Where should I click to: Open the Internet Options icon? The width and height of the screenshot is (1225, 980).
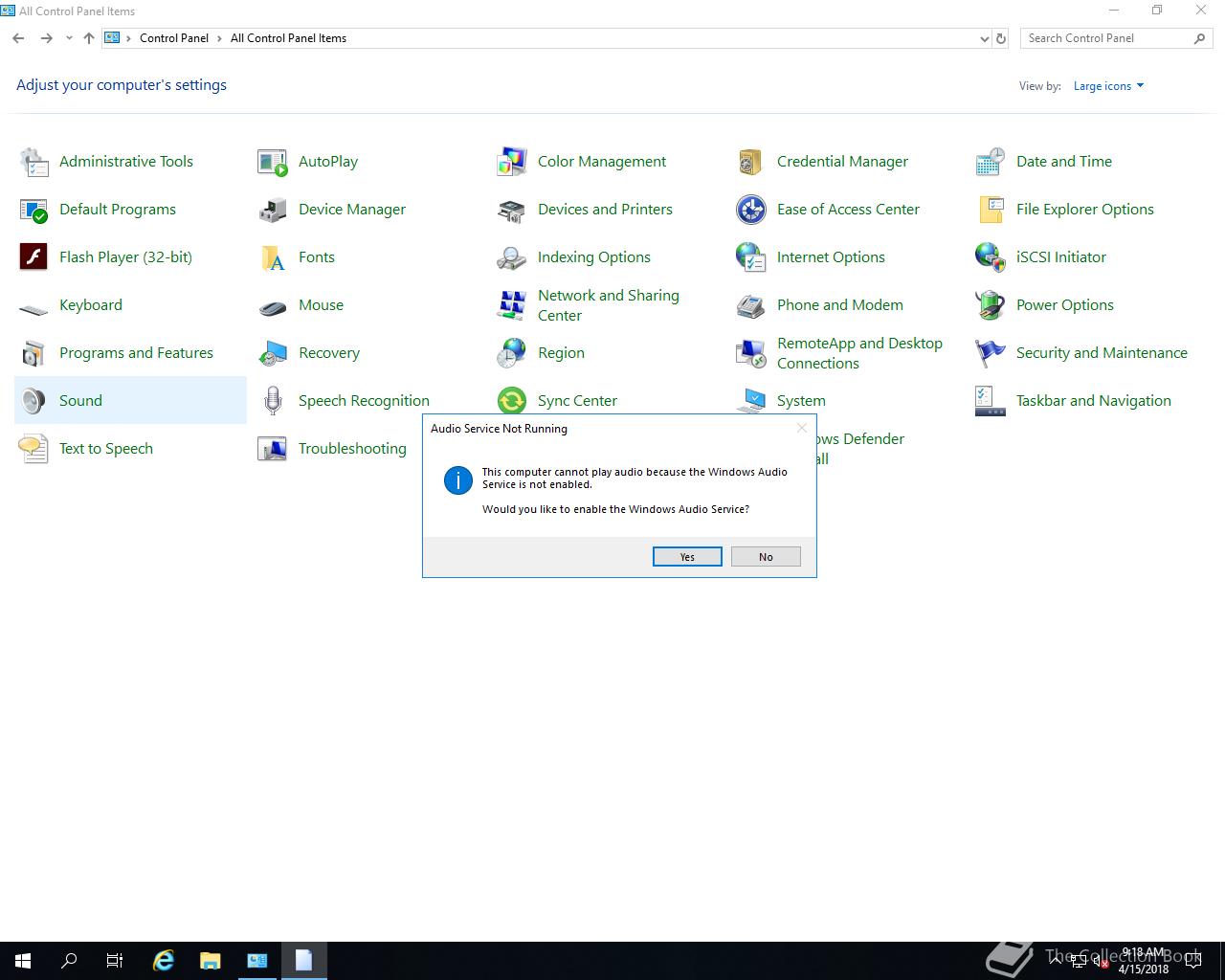click(x=751, y=257)
